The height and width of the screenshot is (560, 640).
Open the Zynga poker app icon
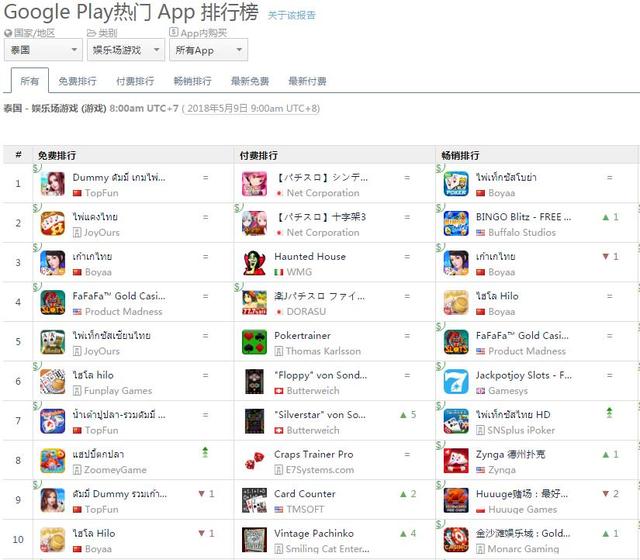coord(456,461)
